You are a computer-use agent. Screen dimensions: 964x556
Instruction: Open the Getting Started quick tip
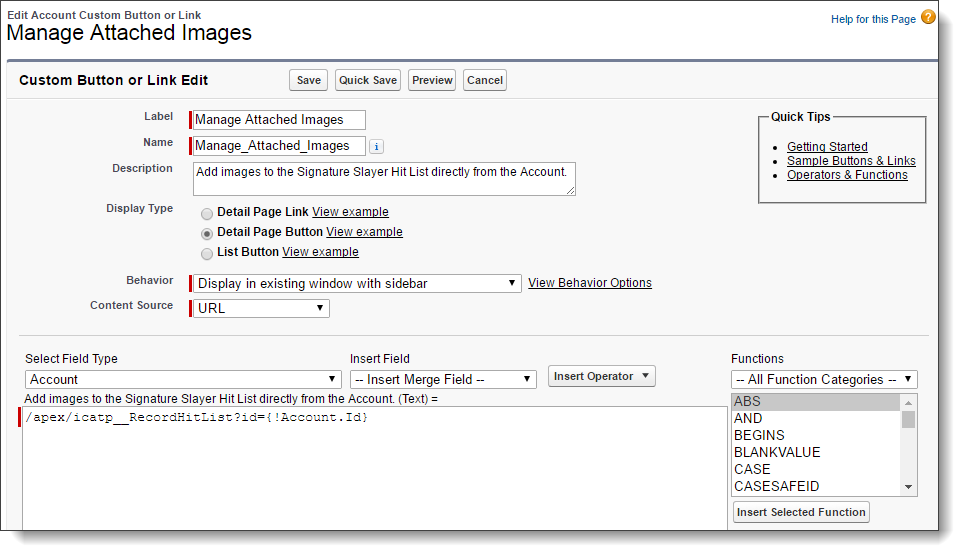point(827,146)
